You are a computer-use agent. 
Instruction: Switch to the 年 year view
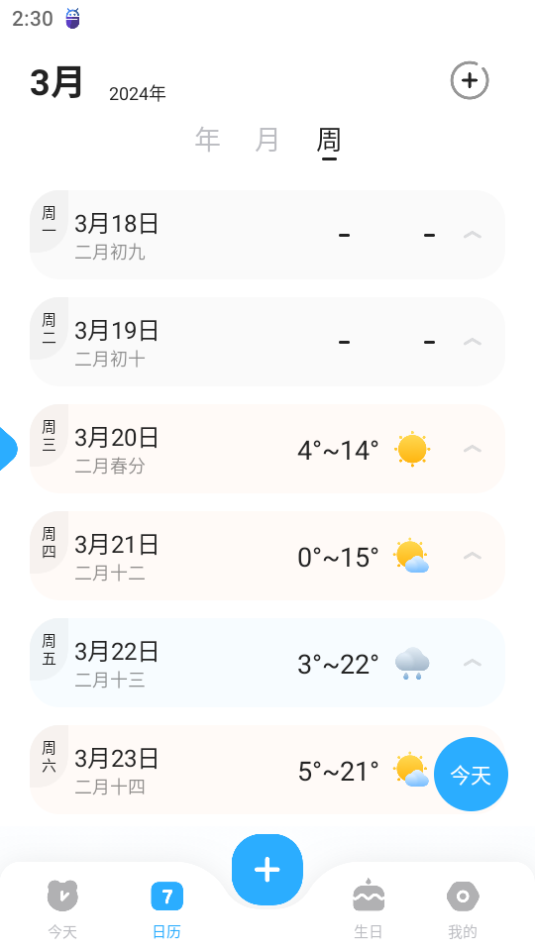tap(207, 139)
